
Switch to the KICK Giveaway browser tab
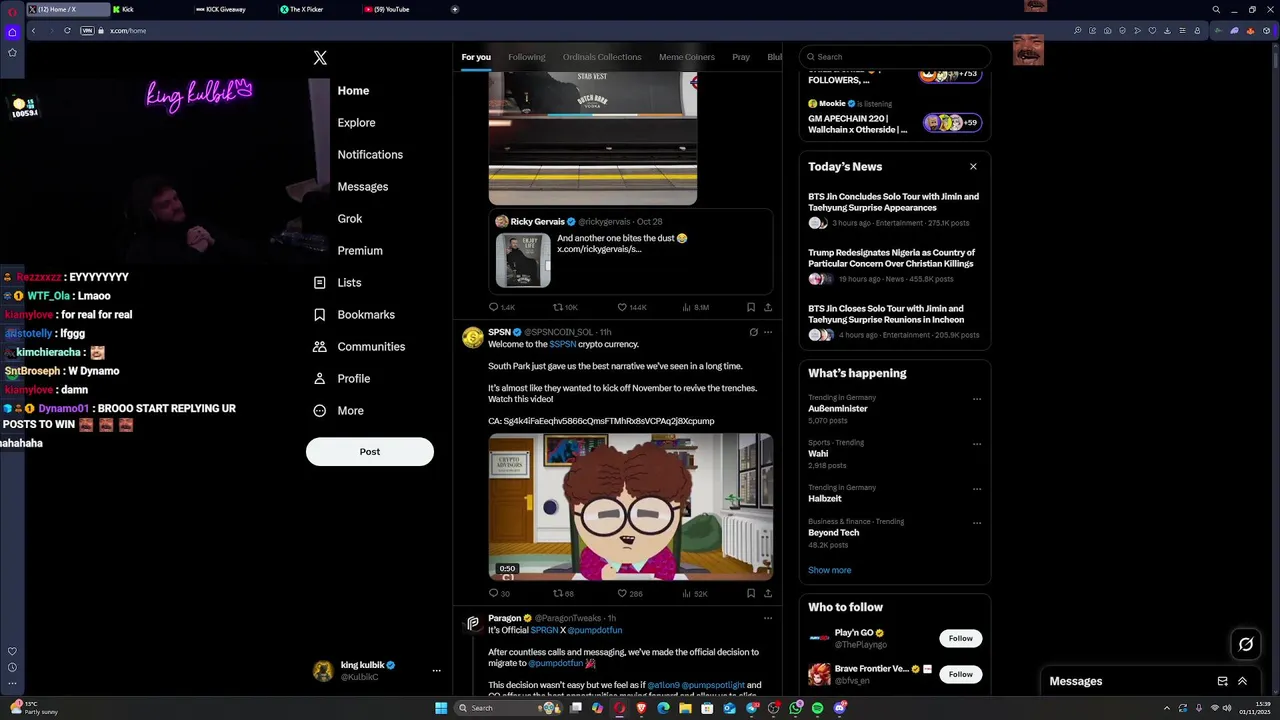[234, 9]
